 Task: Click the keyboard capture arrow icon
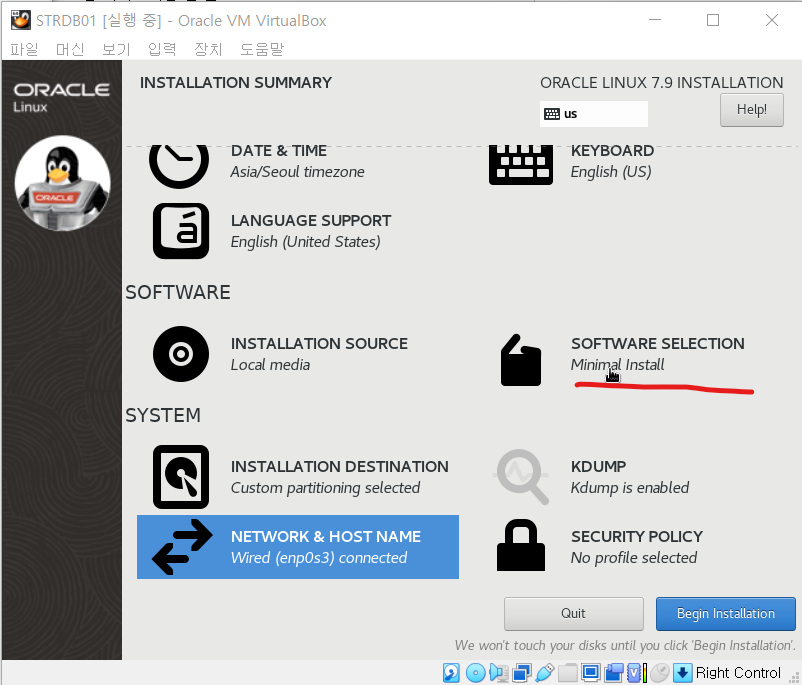click(682, 672)
